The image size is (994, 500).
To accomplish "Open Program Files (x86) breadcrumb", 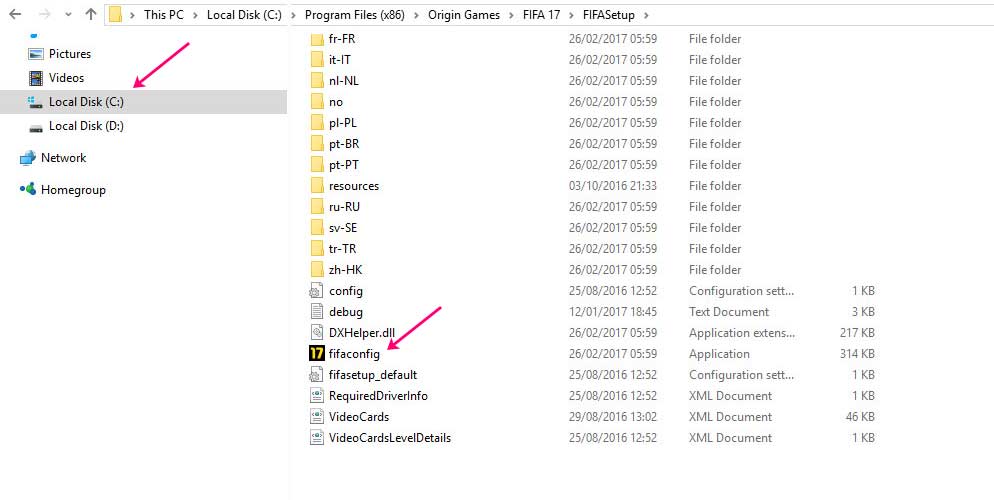I will (x=354, y=15).
